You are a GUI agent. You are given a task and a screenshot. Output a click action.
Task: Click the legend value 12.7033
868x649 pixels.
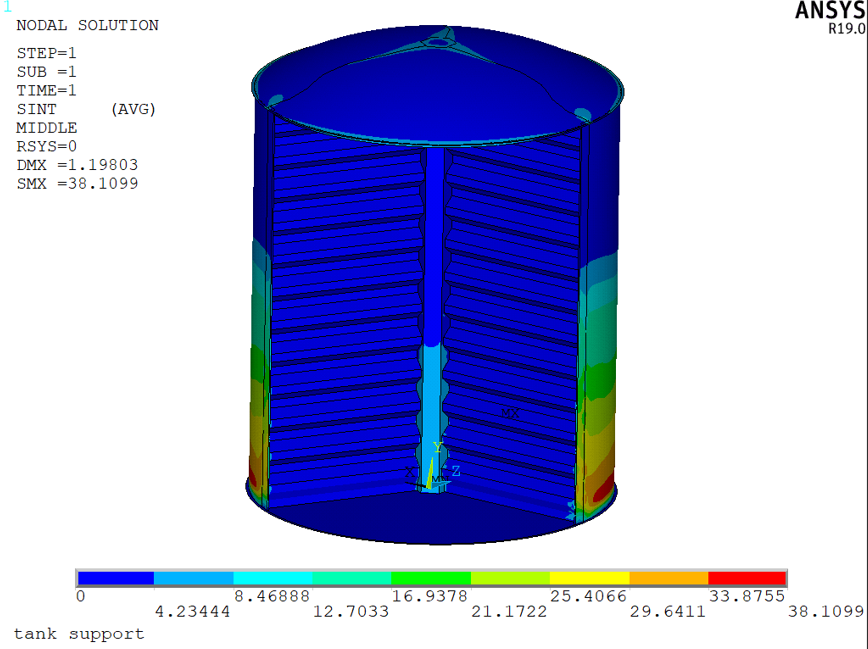[x=351, y=612]
